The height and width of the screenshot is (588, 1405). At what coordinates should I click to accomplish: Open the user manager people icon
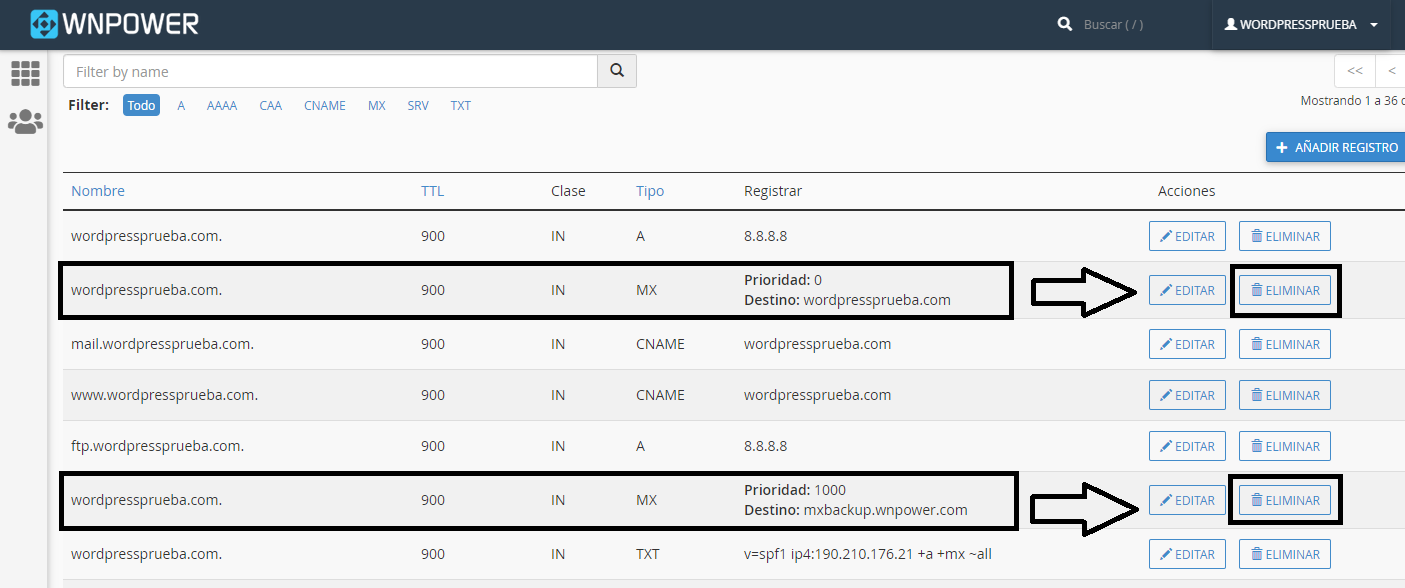point(25,122)
